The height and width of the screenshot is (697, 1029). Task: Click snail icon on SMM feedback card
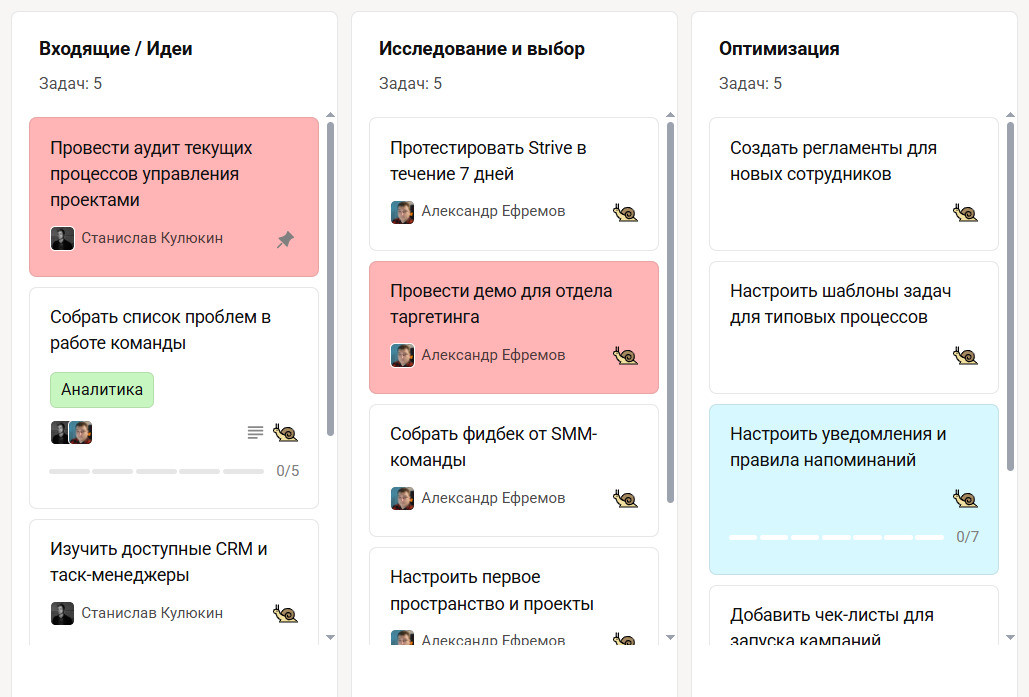tap(625, 498)
